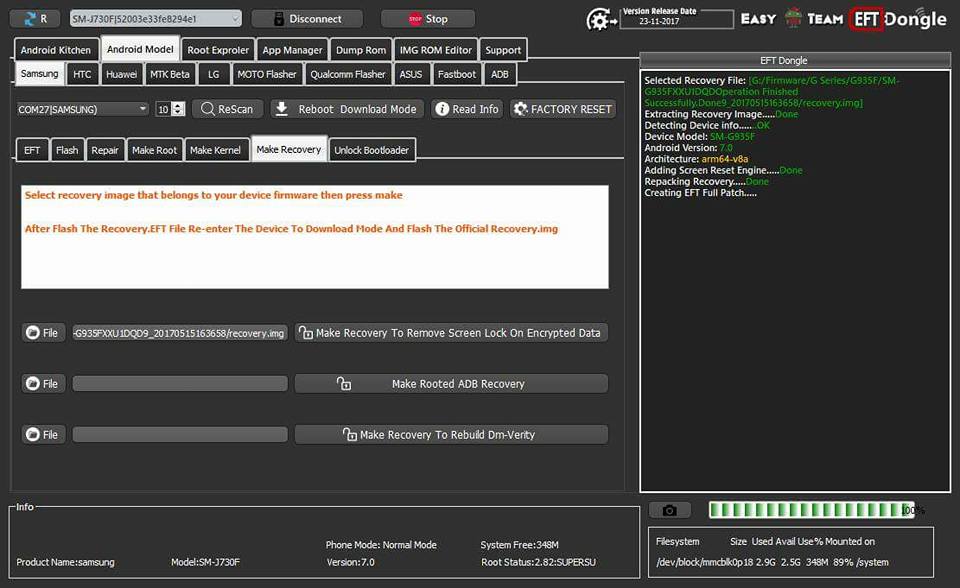This screenshot has height=588, width=960.
Task: Open MOTO Flasher tab
Action: coord(267,74)
